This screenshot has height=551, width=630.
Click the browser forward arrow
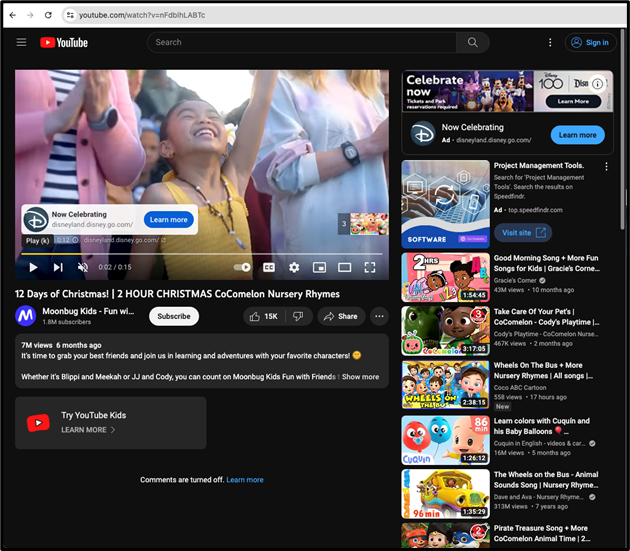30,15
